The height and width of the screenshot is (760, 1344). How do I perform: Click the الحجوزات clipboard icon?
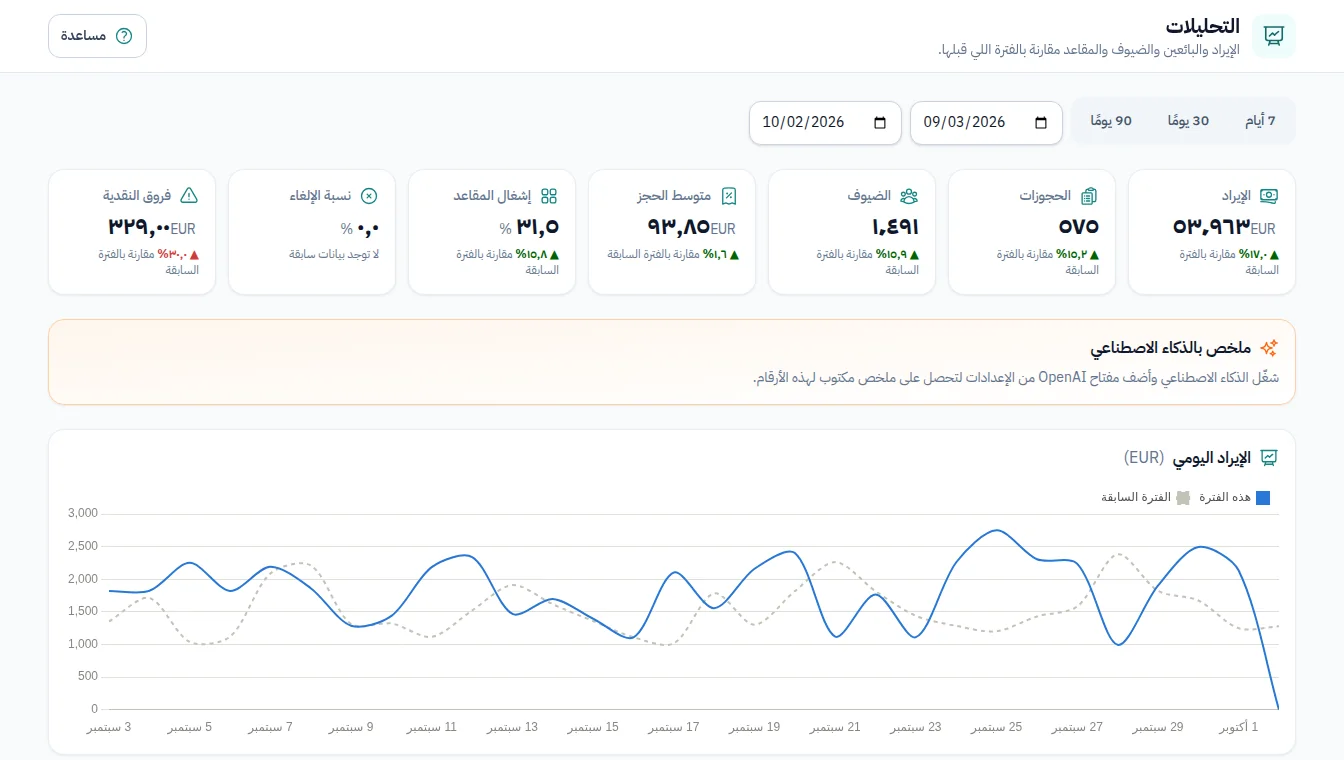[x=1089, y=196]
